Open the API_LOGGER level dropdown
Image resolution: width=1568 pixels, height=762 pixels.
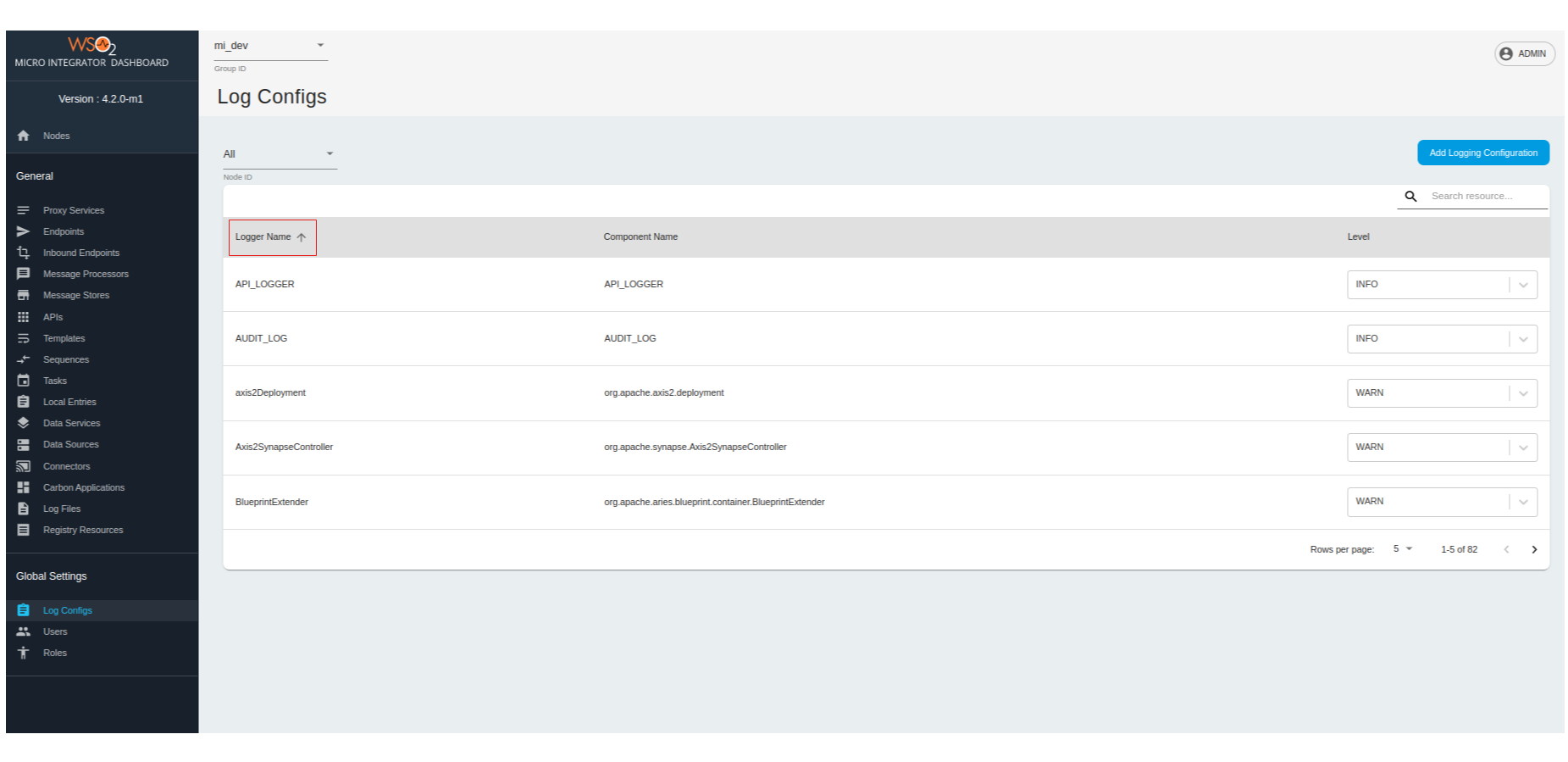pyautogui.click(x=1442, y=285)
